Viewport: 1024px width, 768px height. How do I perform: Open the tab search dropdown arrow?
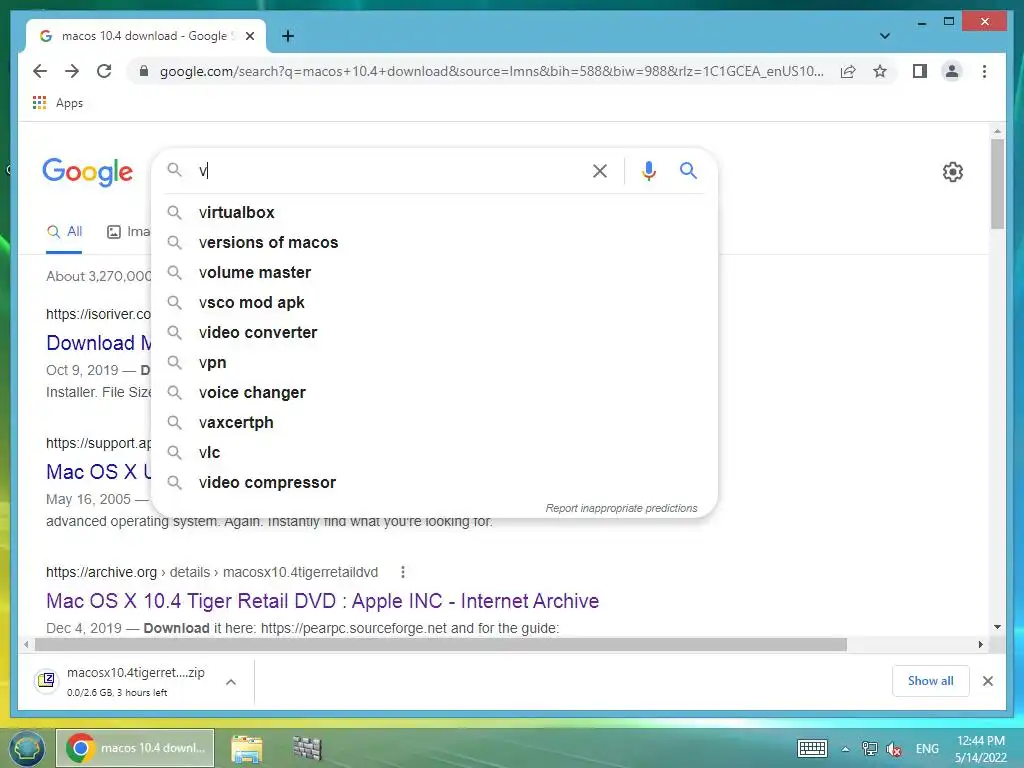coord(885,36)
